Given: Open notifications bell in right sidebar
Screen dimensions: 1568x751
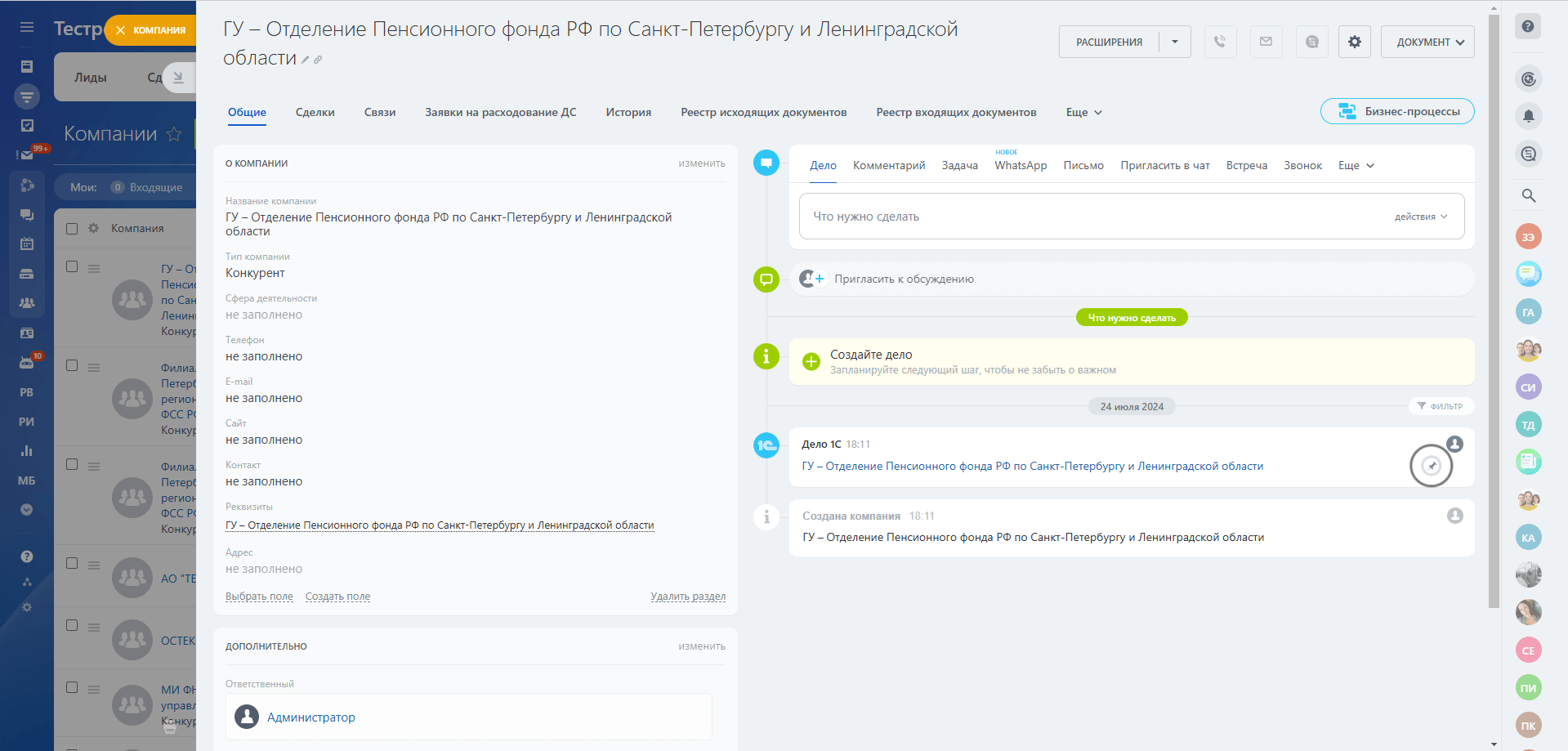Looking at the screenshot, I should click(1528, 117).
